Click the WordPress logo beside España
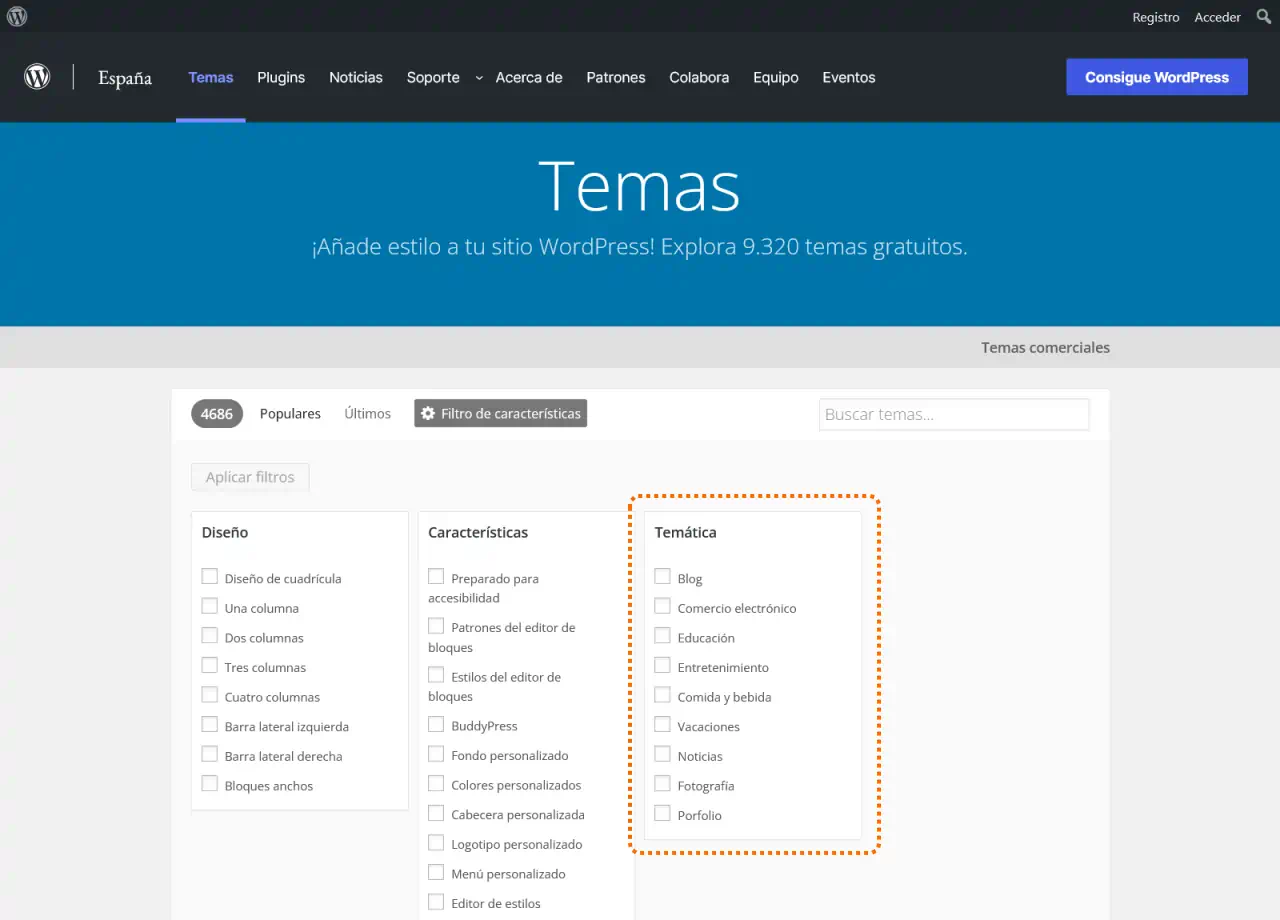The height and width of the screenshot is (920, 1280). 37,77
